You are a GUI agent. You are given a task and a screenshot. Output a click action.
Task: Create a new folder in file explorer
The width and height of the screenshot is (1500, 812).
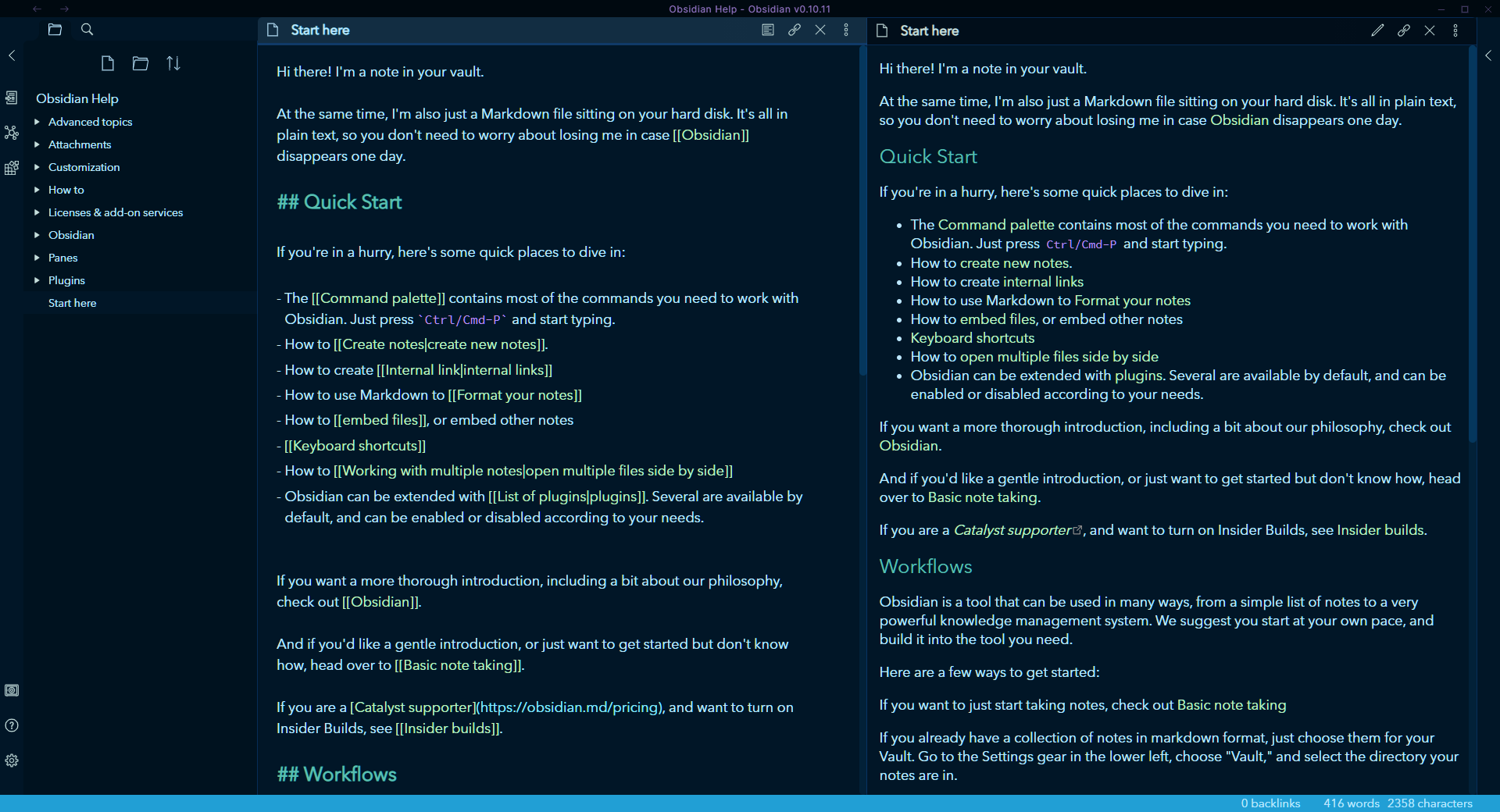141,63
